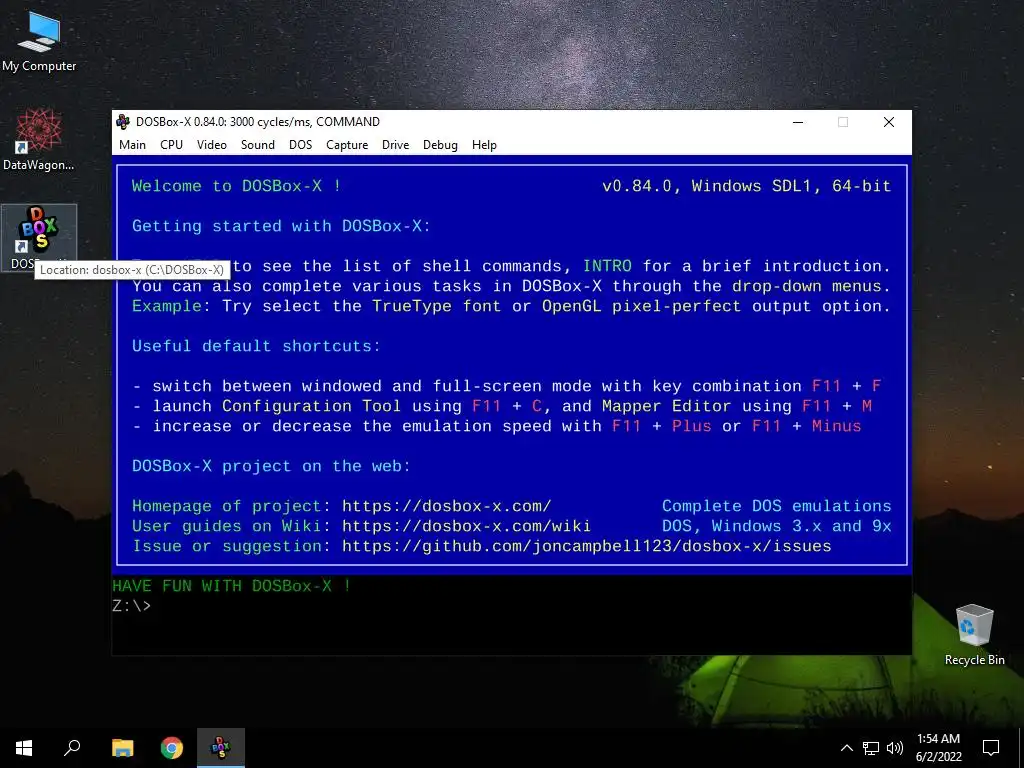Select the My Computer desktop icon
This screenshot has width=1024, height=768.
39,42
